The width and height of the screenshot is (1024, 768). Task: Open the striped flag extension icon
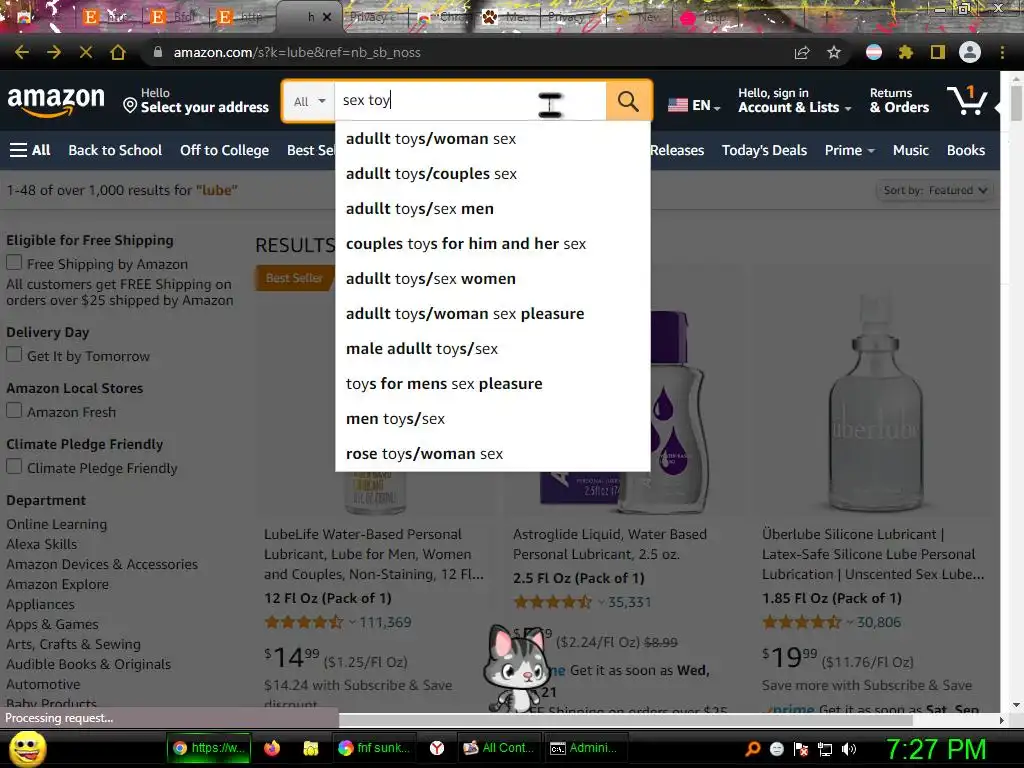click(x=874, y=52)
